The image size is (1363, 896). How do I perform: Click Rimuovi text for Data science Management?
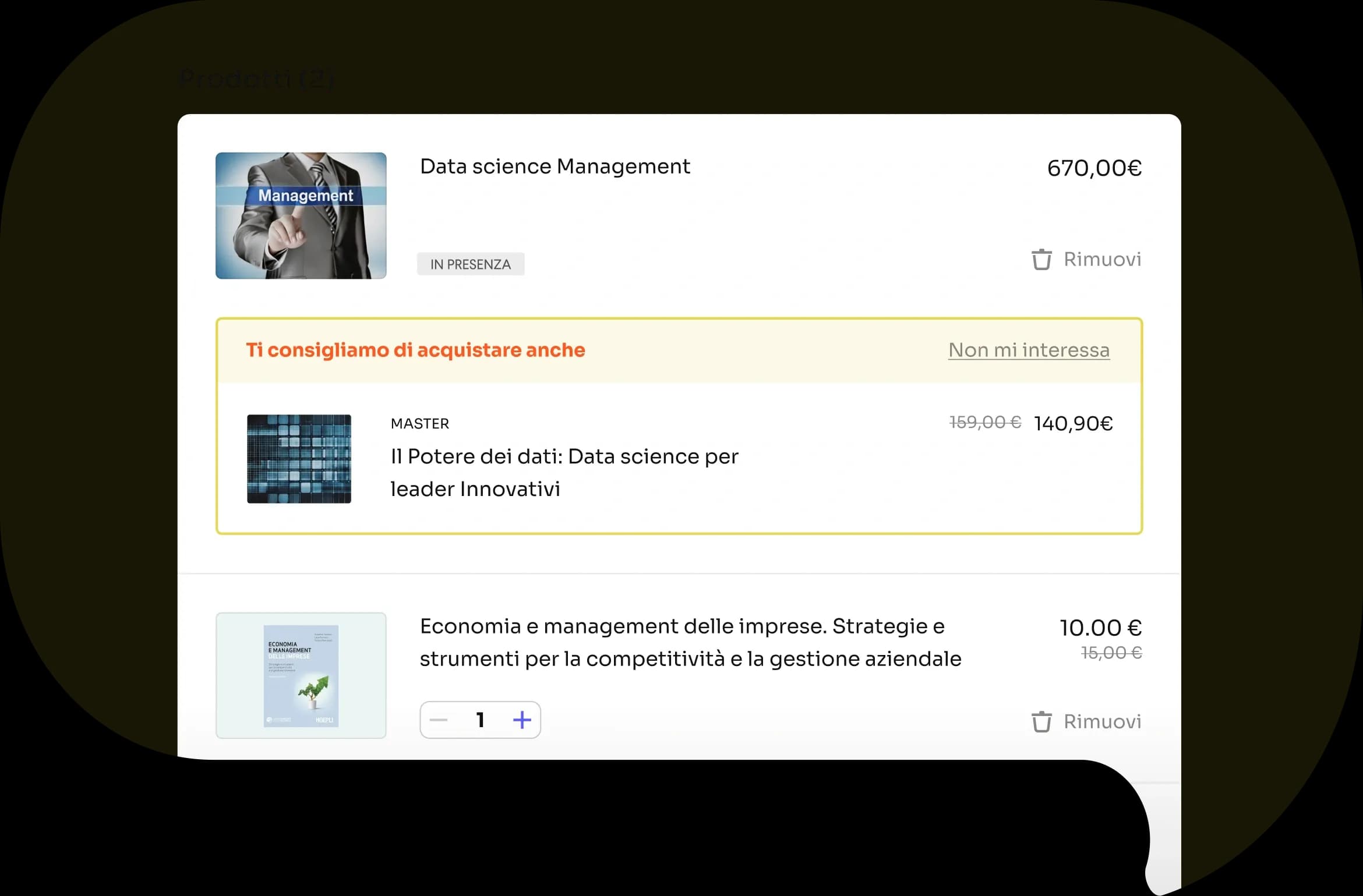coord(1102,260)
